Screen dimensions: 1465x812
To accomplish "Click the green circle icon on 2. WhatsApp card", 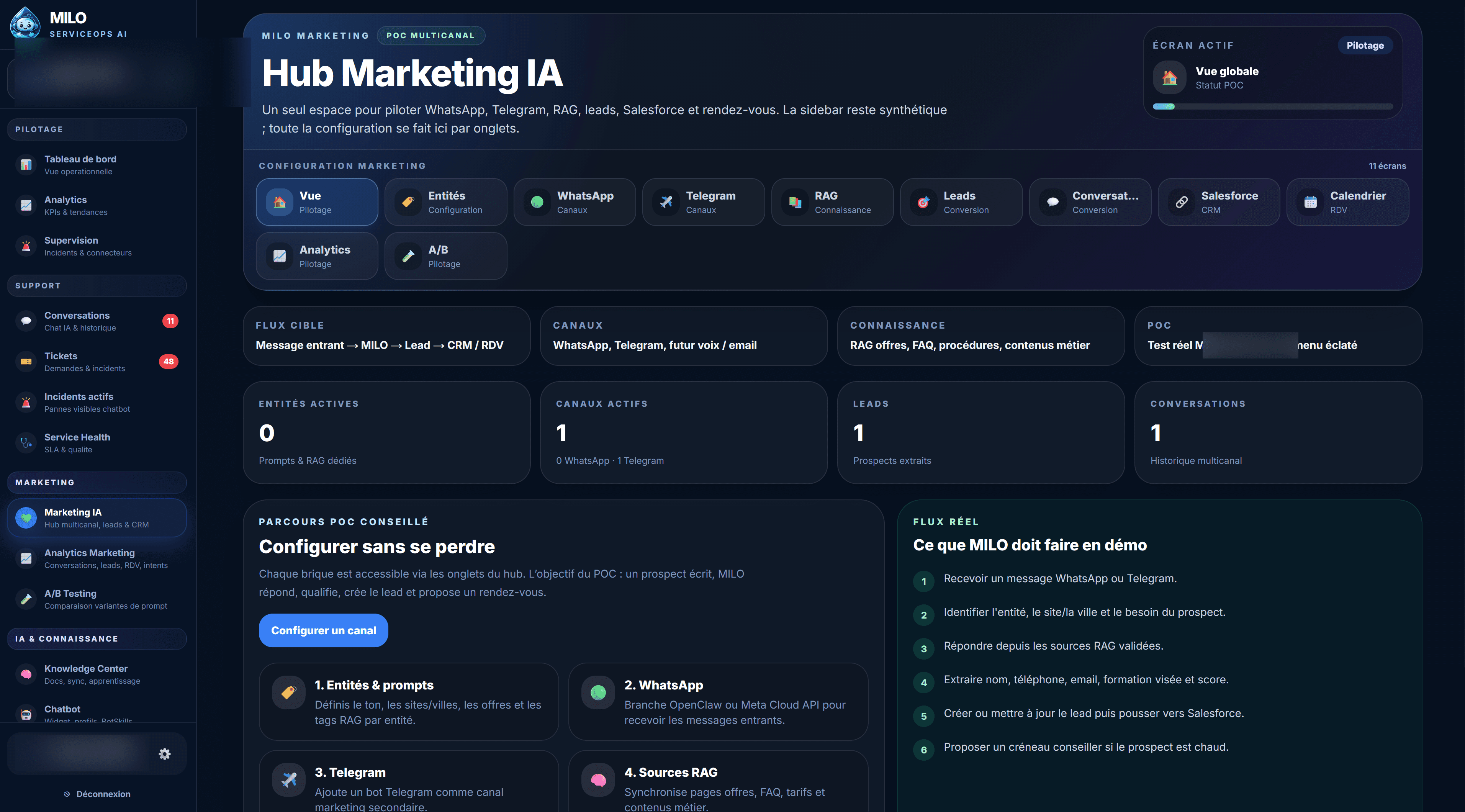I will click(x=598, y=692).
